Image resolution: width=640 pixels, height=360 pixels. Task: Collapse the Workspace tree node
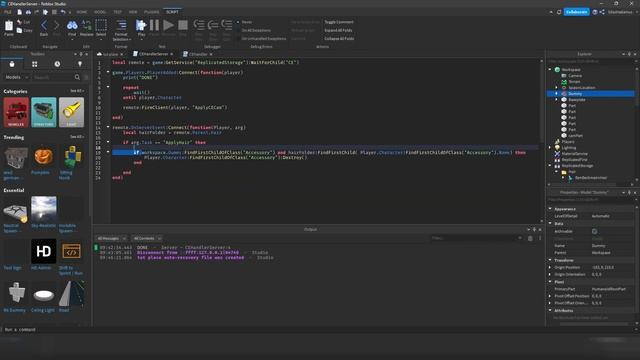[x=550, y=70]
